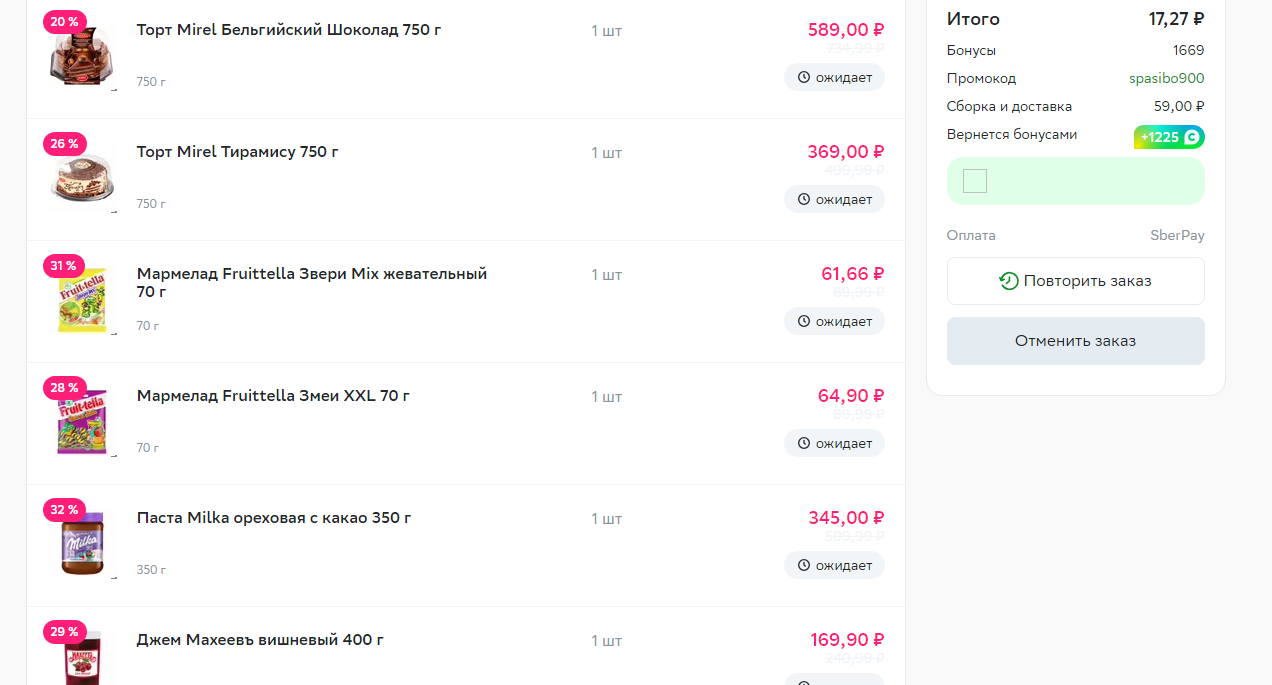Screen dimensions: 1272x685
Task: Click the repeat-order clock arrow icon
Action: point(1009,281)
